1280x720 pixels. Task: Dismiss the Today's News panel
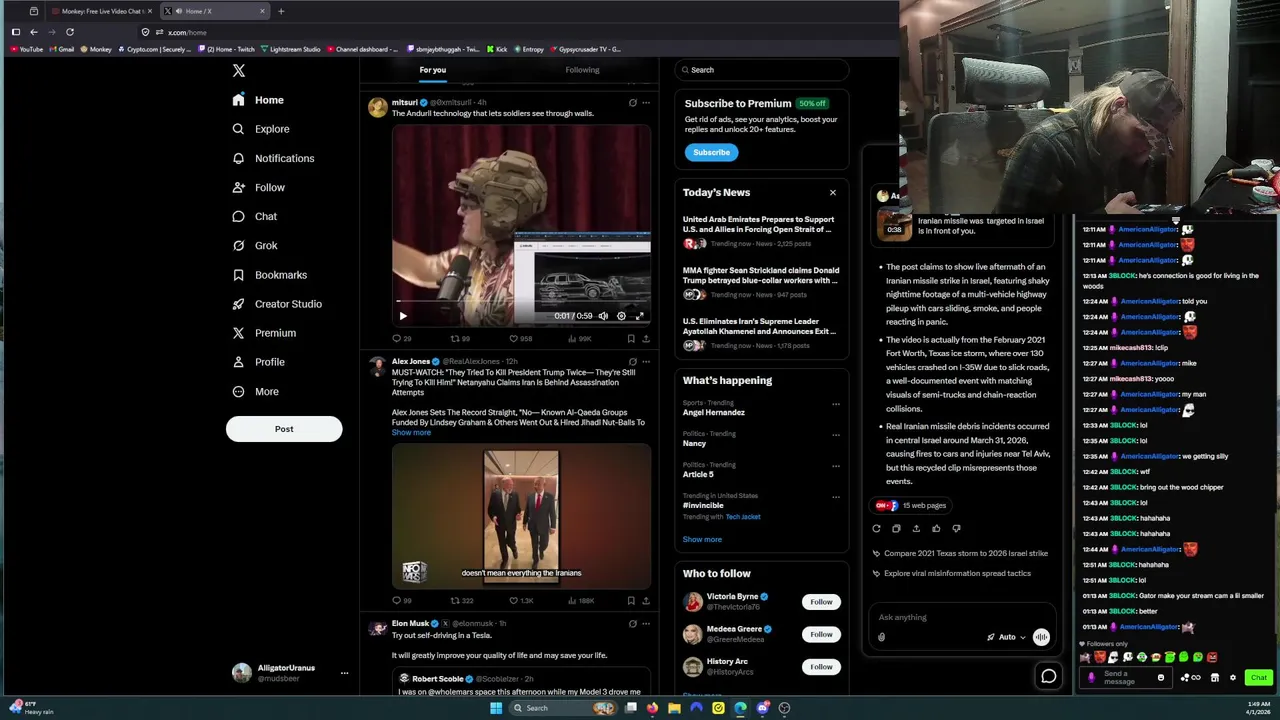tap(832, 192)
